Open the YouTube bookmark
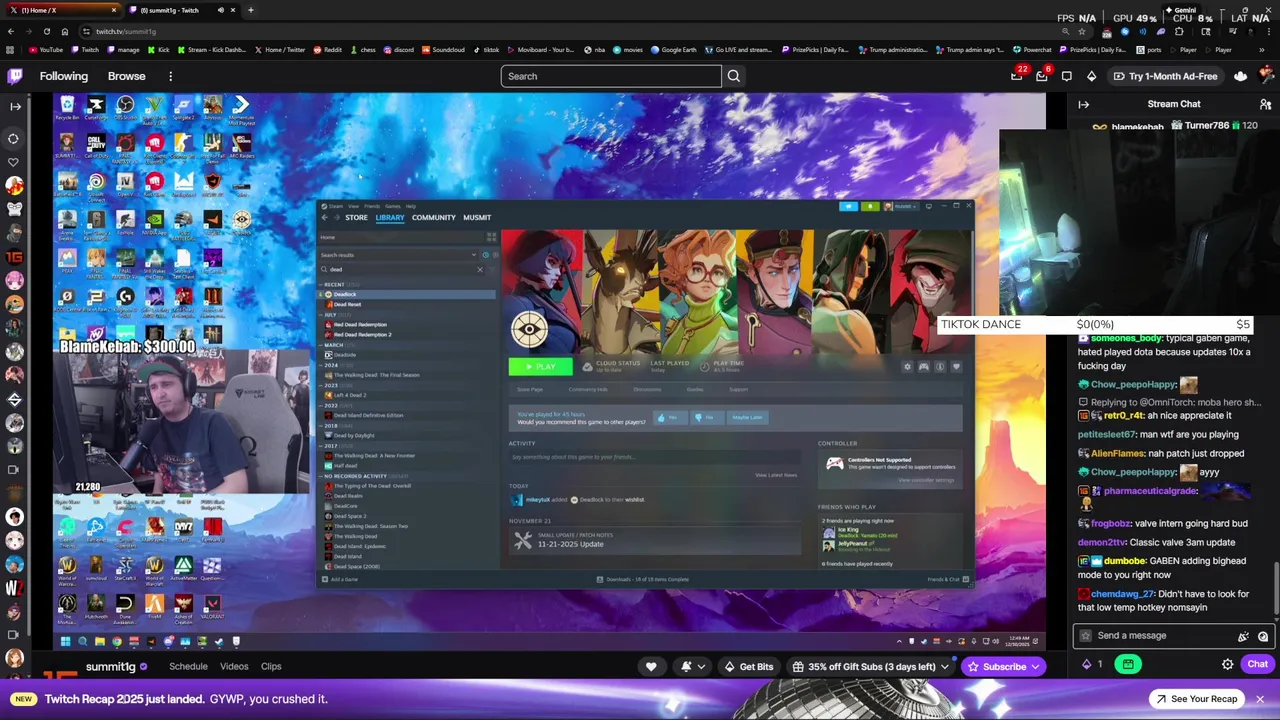1280x720 pixels. click(x=46, y=50)
